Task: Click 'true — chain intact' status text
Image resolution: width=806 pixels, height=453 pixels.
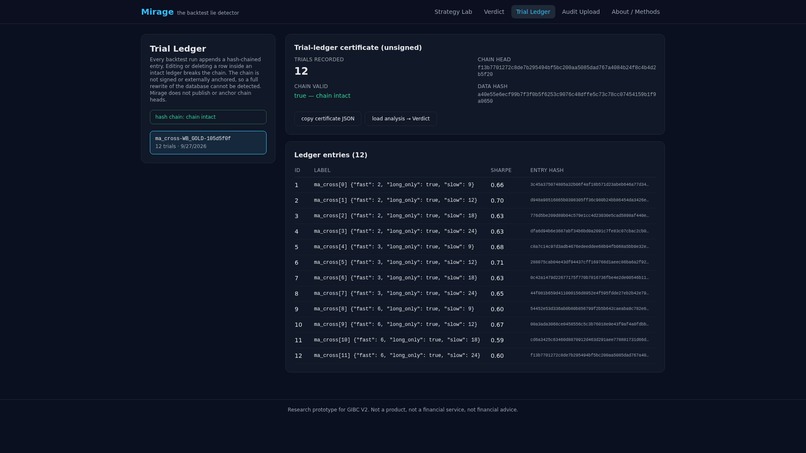Action: tap(322, 96)
